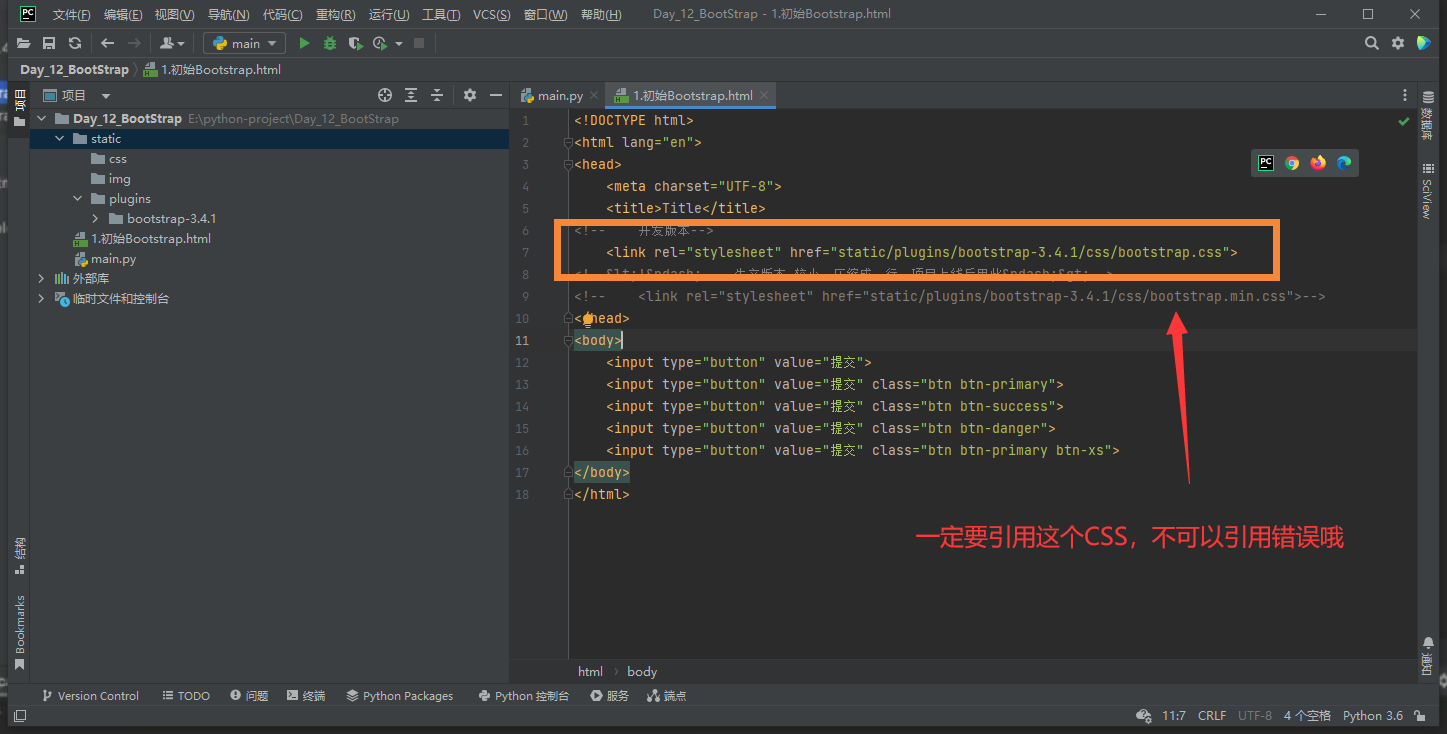This screenshot has width=1447, height=734.
Task: Navigate back with the left arrow
Action: (x=107, y=43)
